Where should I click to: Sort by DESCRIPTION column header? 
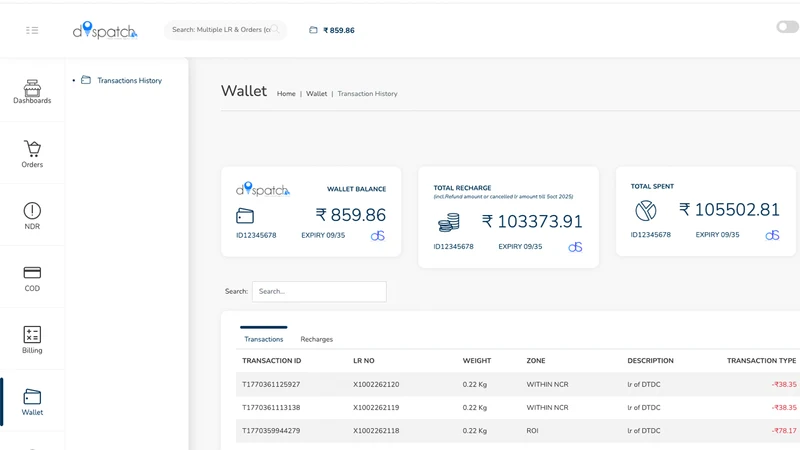pyautogui.click(x=651, y=361)
